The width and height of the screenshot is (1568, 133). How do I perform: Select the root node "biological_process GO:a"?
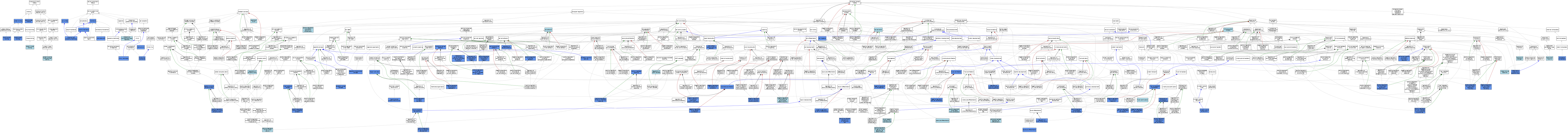(x=855, y=2)
